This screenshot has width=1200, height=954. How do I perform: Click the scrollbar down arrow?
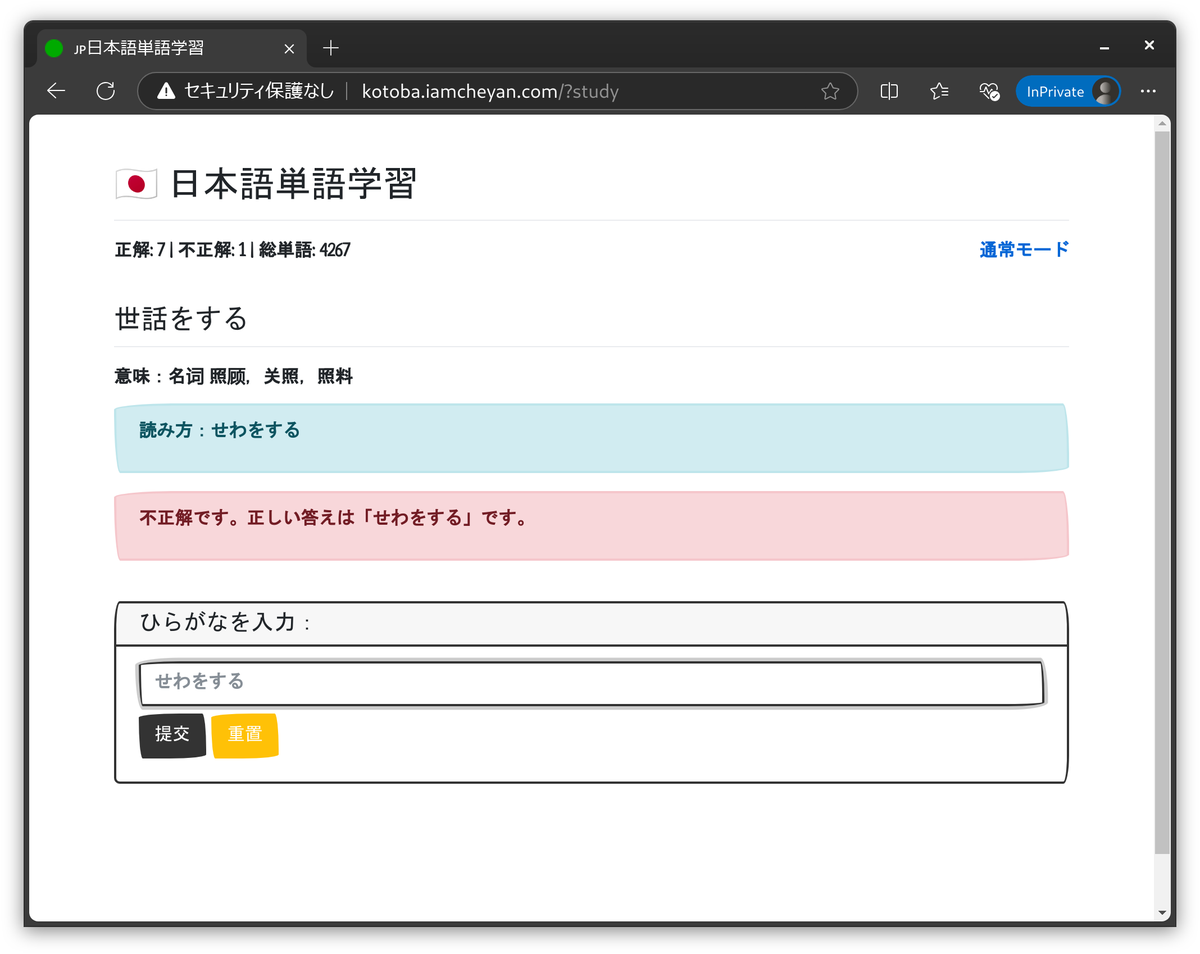(x=1162, y=912)
